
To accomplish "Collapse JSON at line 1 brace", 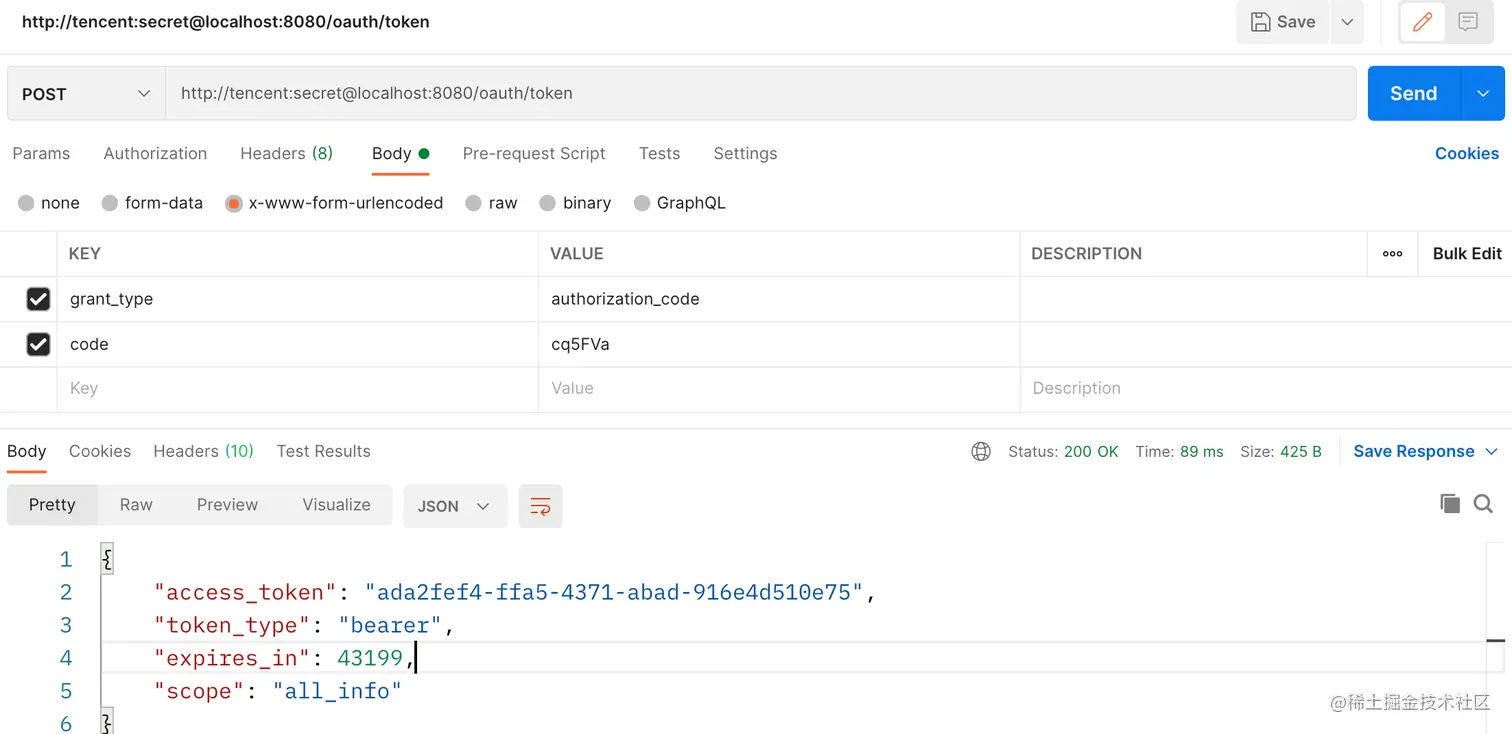I will point(107,559).
